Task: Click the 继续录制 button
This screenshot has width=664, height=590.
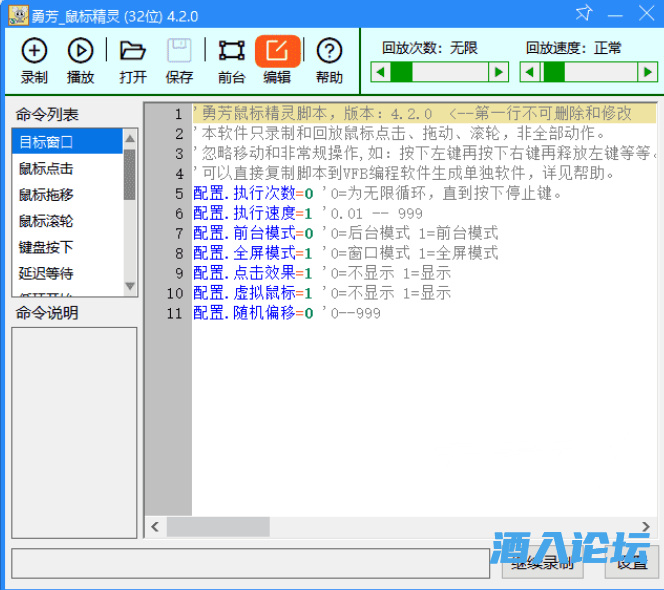Action: click(541, 563)
